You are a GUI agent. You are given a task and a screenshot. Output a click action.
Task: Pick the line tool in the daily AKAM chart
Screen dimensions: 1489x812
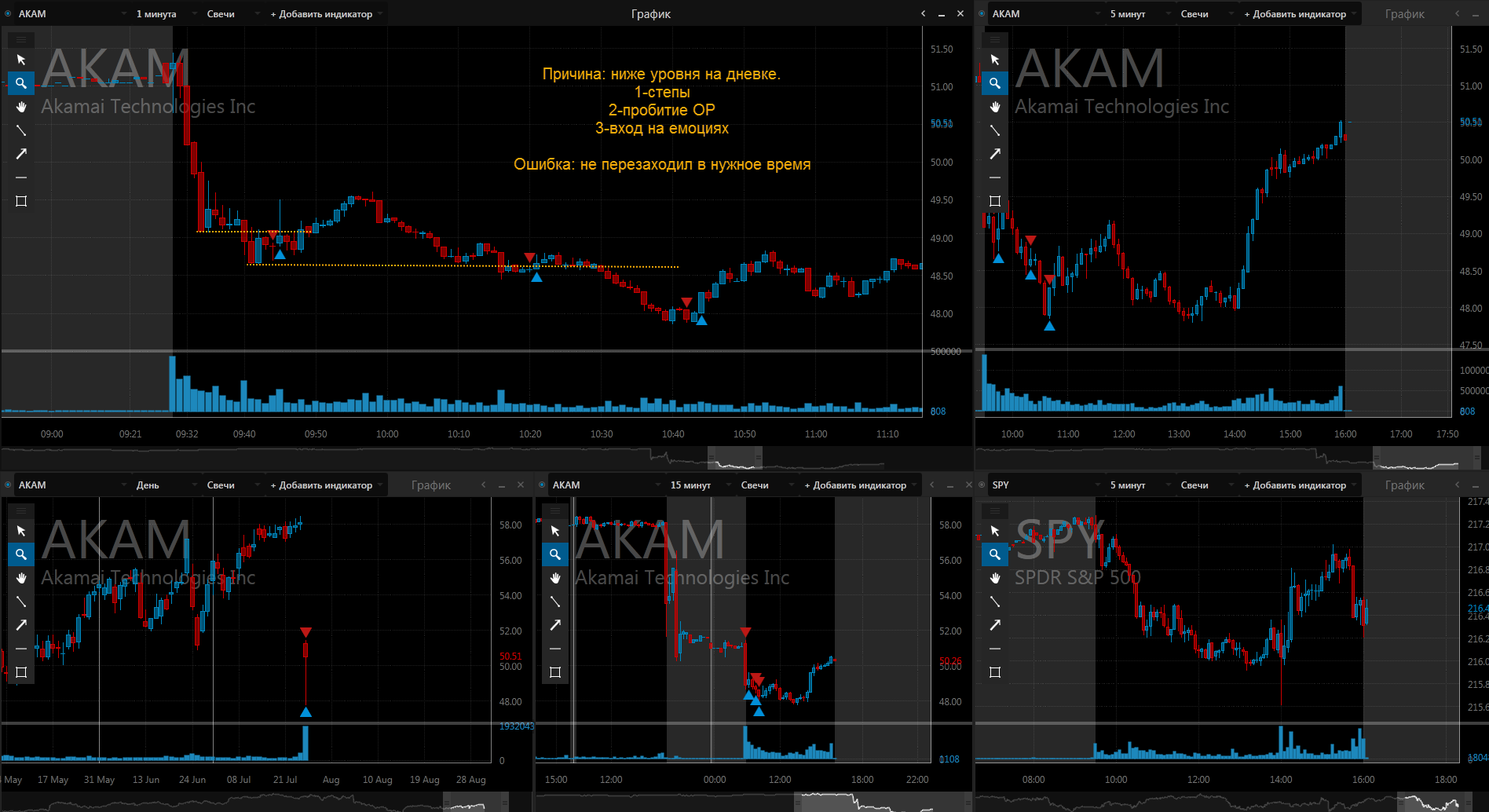[x=21, y=602]
